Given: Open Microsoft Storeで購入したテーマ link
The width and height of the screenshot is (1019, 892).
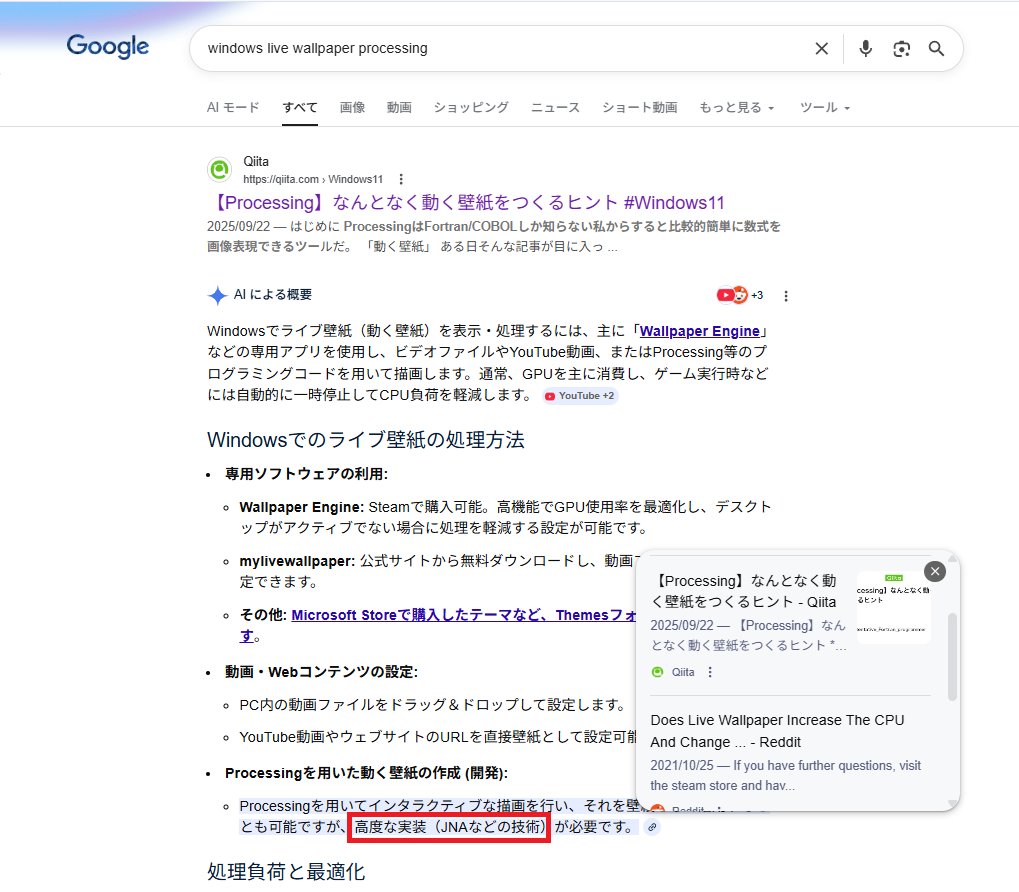Looking at the screenshot, I should pos(463,615).
